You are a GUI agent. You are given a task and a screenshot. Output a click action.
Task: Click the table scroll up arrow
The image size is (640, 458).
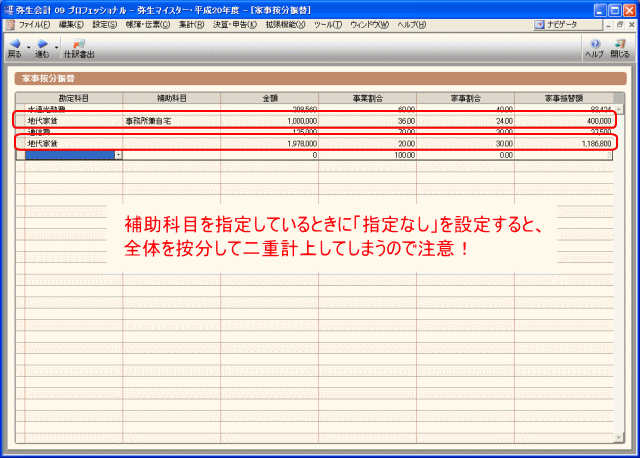pyautogui.click(x=619, y=109)
